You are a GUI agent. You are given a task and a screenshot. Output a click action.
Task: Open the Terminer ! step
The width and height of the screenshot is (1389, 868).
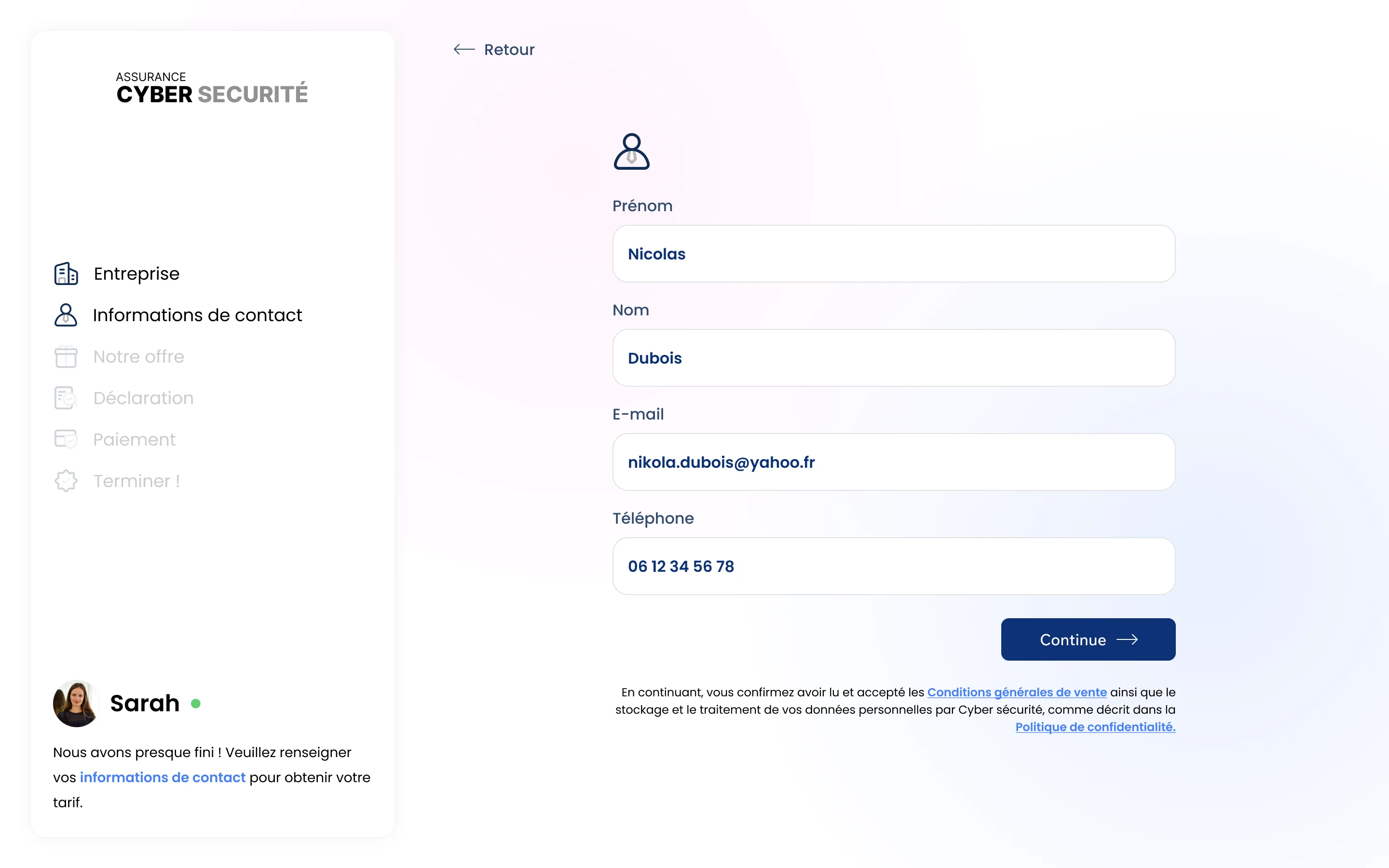pyautogui.click(x=117, y=480)
